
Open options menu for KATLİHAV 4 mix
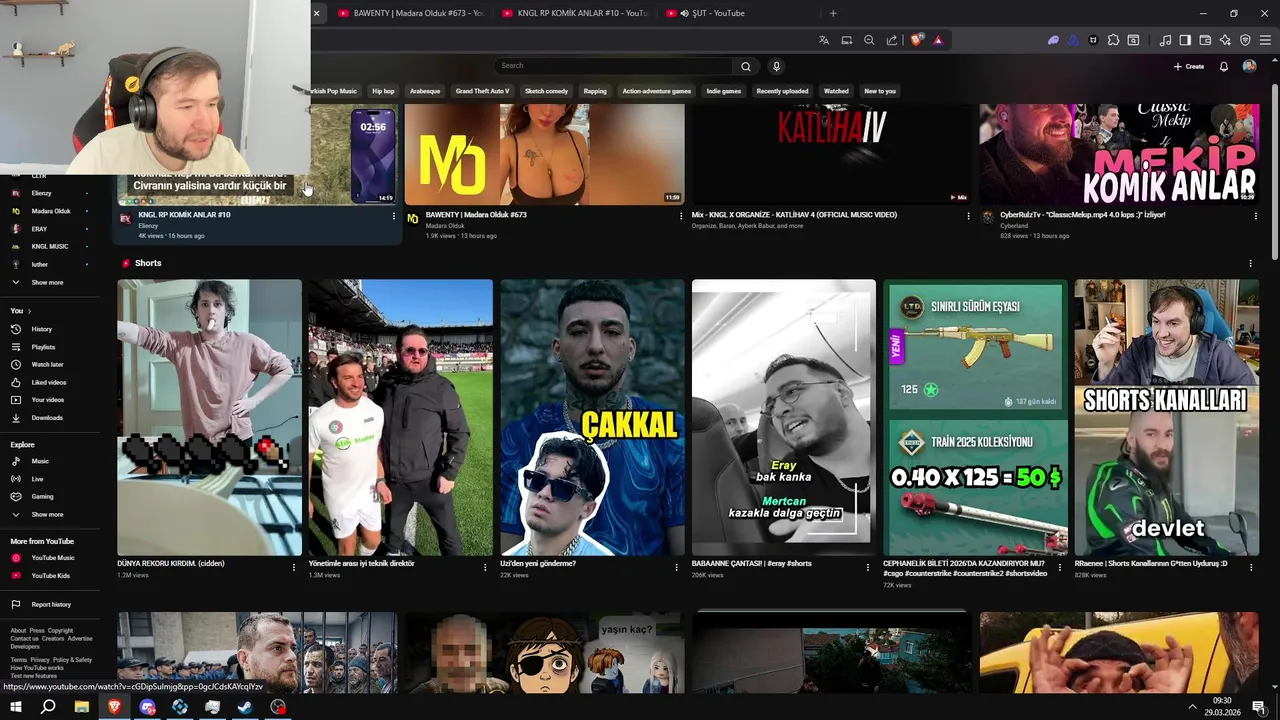coord(968,215)
